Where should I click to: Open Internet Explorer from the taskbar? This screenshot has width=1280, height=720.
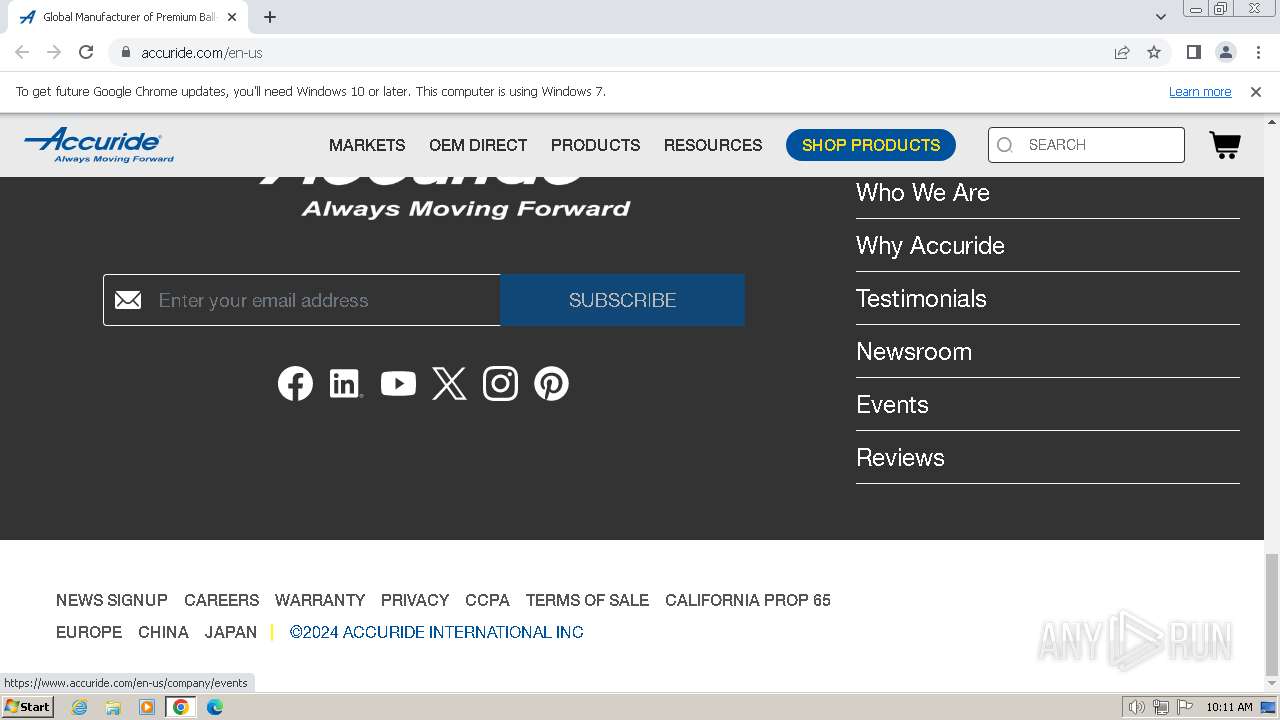click(80, 707)
